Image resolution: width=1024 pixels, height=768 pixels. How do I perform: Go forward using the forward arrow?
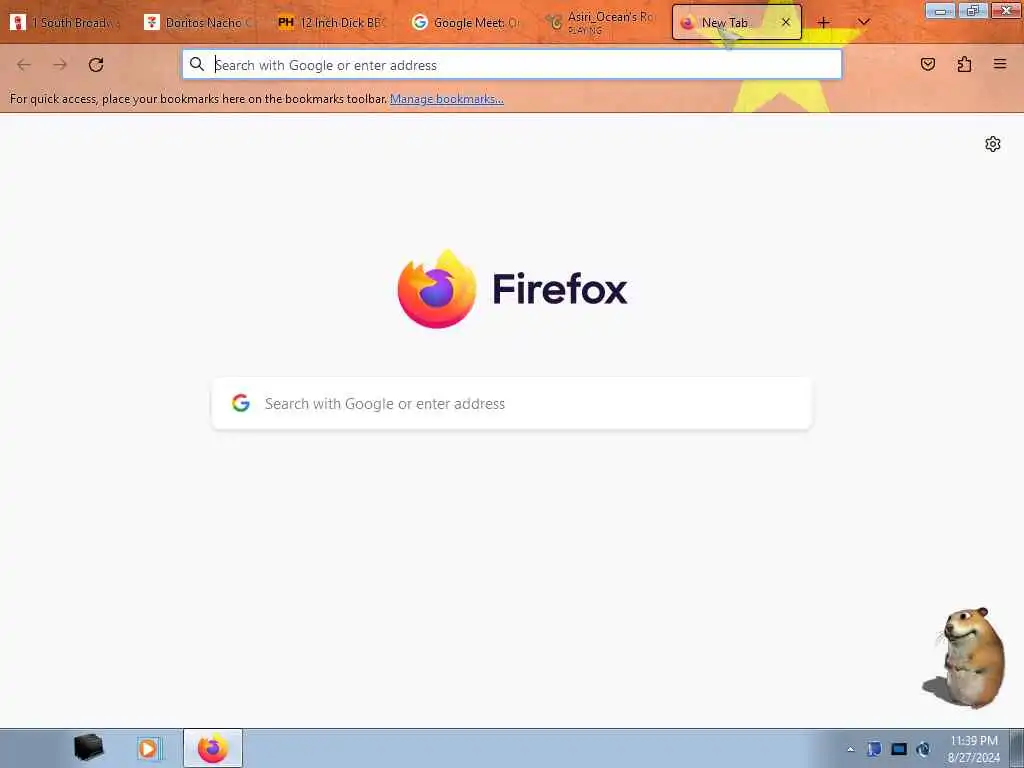tap(60, 65)
